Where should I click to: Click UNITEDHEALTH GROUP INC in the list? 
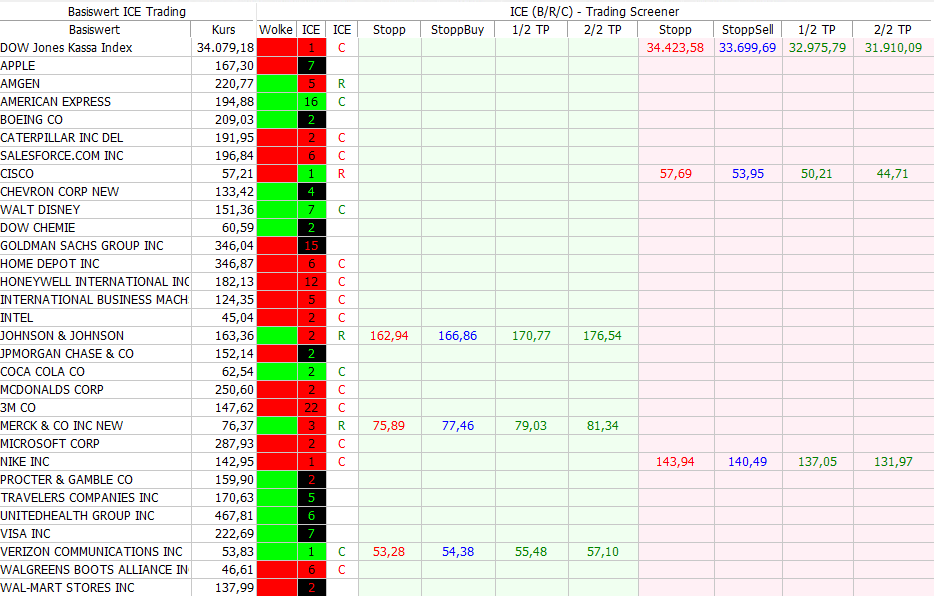coord(77,516)
